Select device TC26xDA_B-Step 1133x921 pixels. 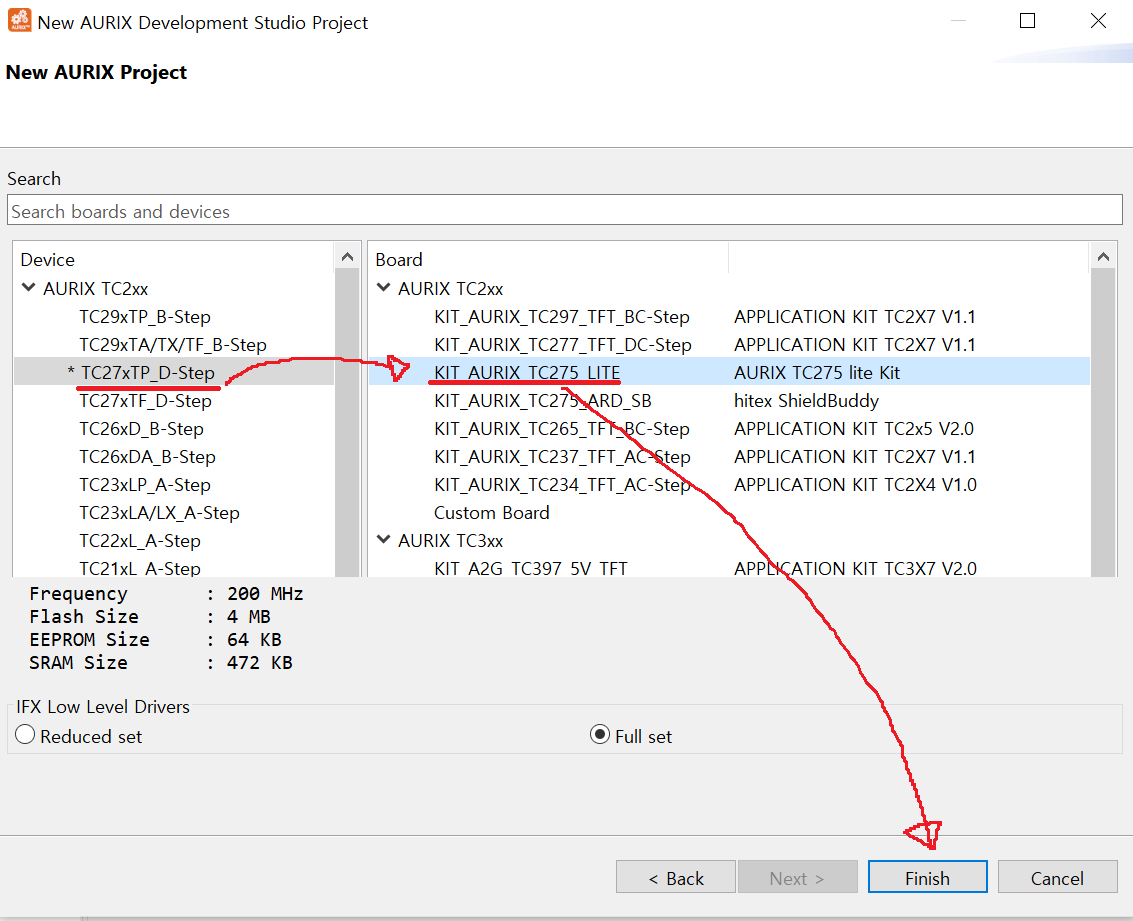[x=147, y=457]
